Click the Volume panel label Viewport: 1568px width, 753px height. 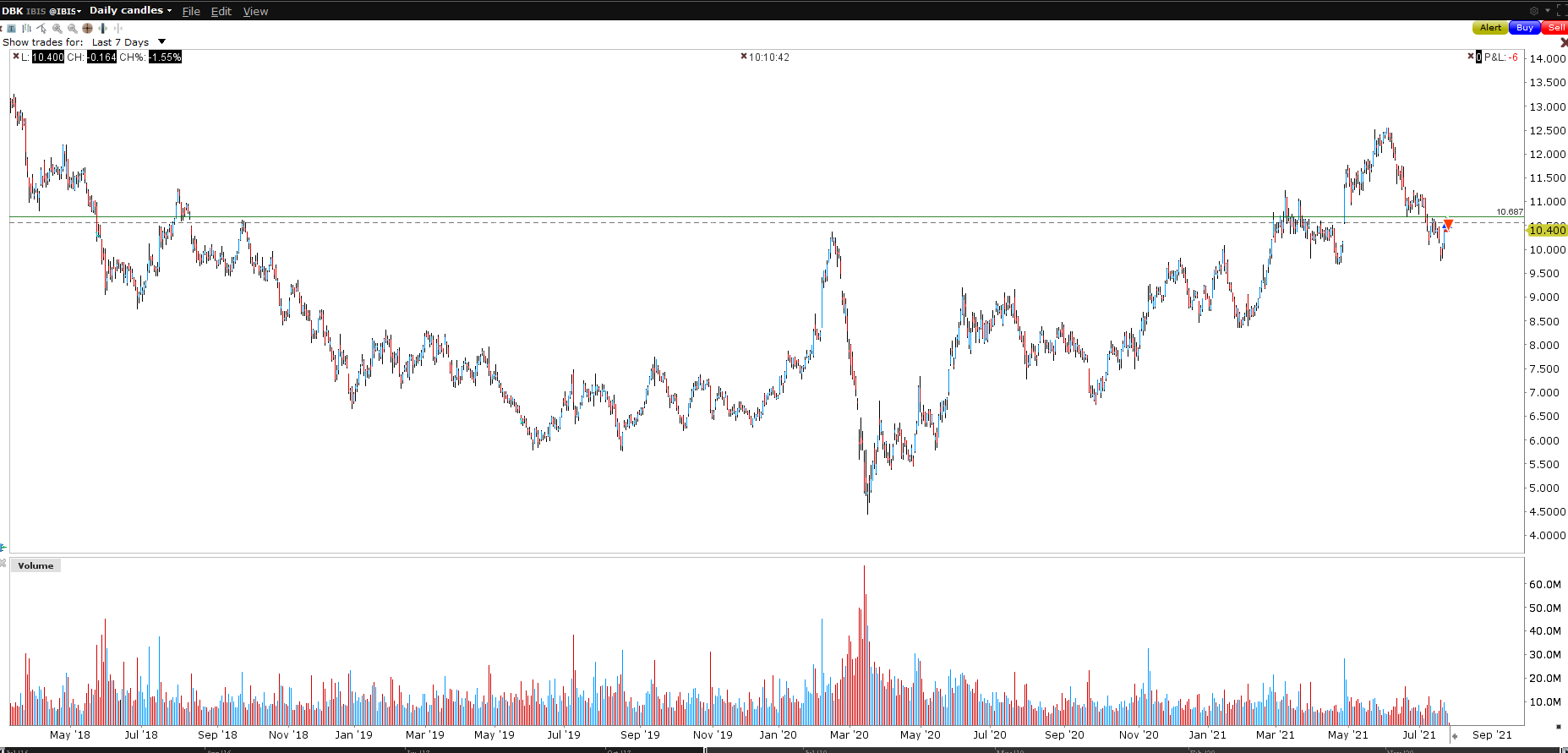pos(36,565)
